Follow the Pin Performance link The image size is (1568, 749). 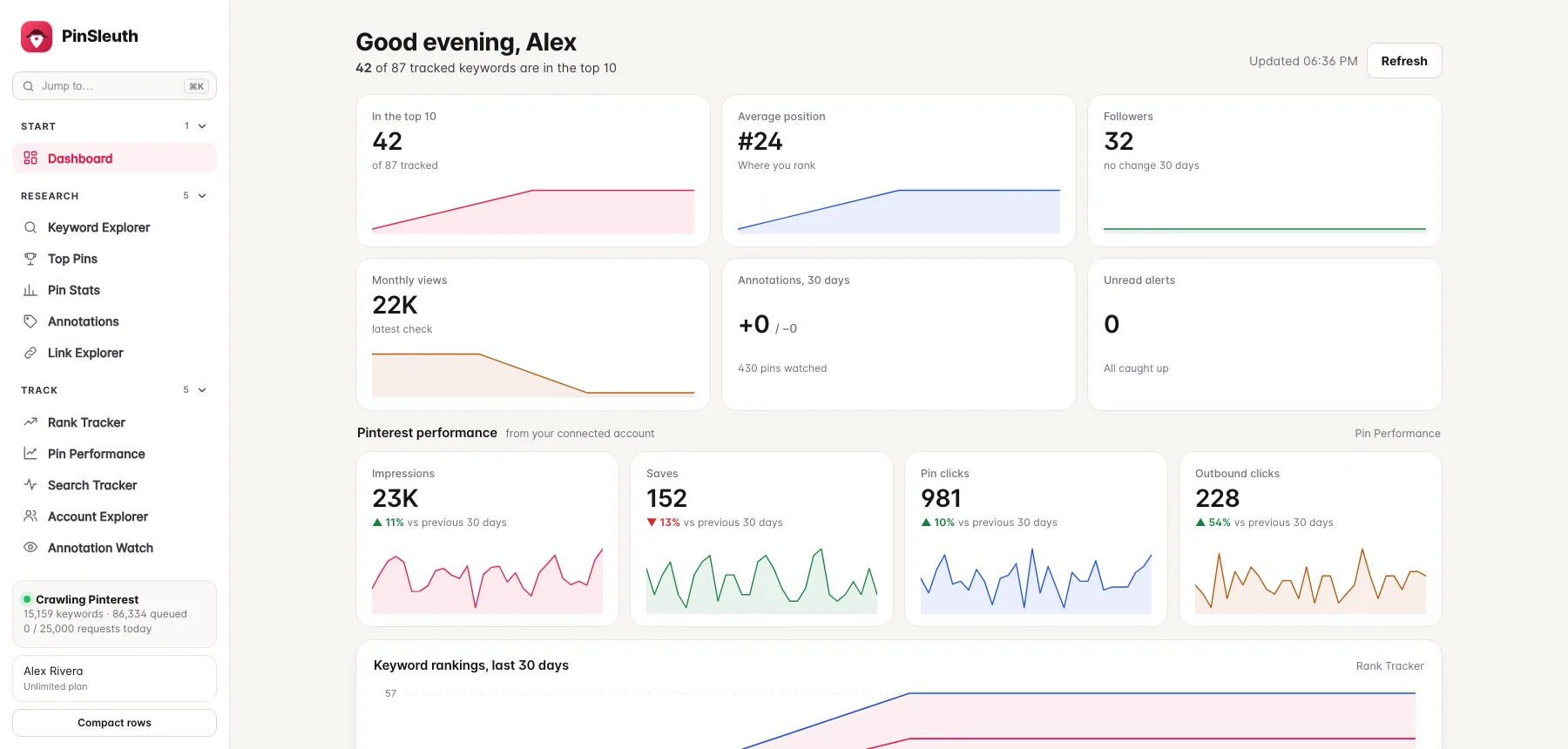[x=1397, y=434]
